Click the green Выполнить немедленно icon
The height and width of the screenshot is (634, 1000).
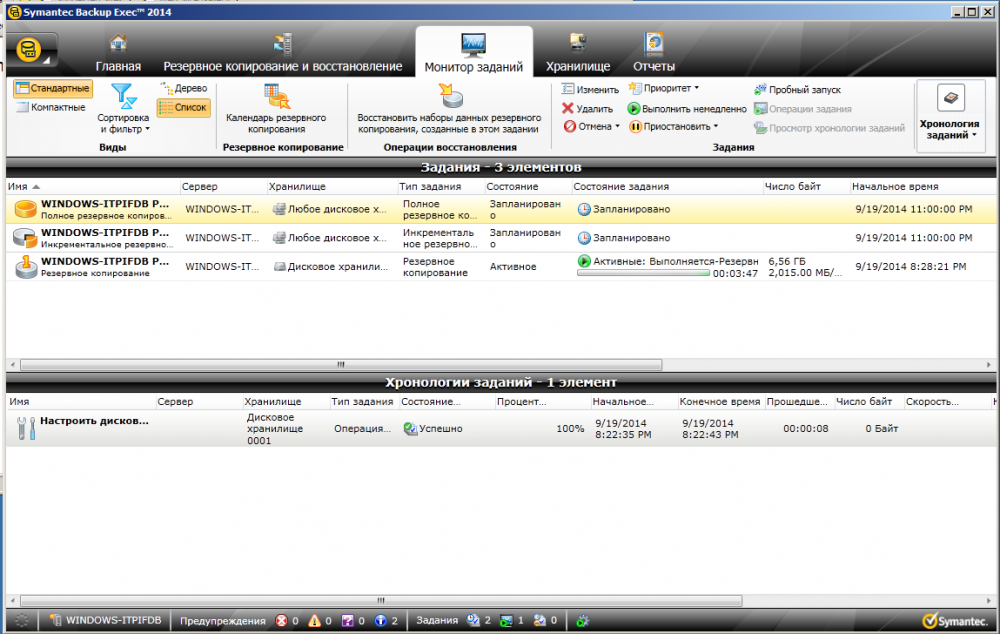point(633,108)
